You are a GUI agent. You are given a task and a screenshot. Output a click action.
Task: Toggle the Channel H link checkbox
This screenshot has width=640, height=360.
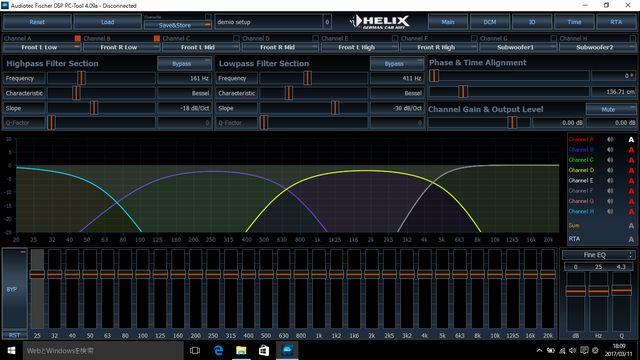(x=633, y=38)
